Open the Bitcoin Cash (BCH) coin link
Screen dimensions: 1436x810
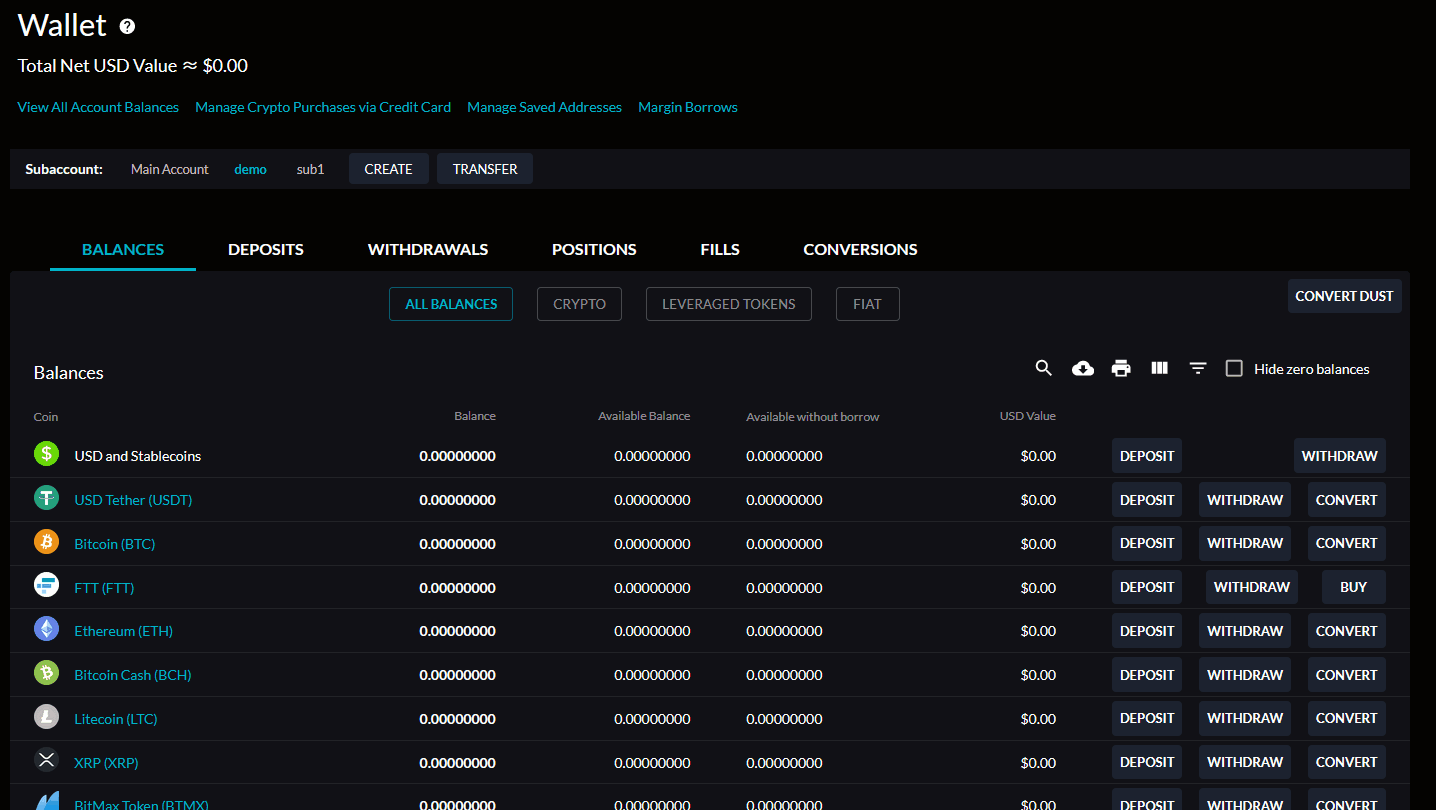[133, 675]
